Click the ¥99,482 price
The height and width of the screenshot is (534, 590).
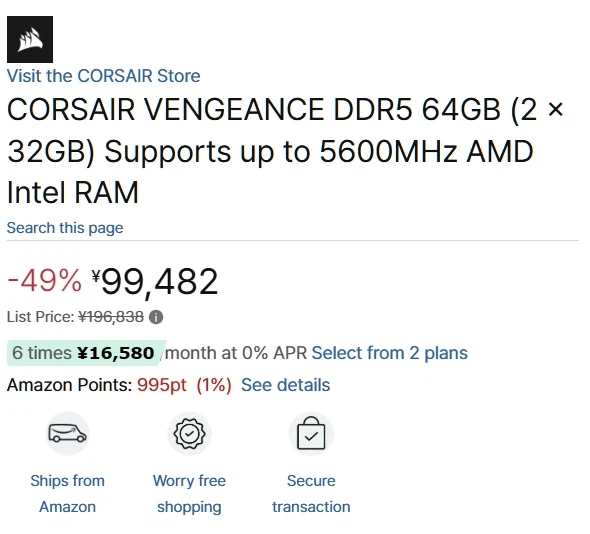tap(155, 281)
